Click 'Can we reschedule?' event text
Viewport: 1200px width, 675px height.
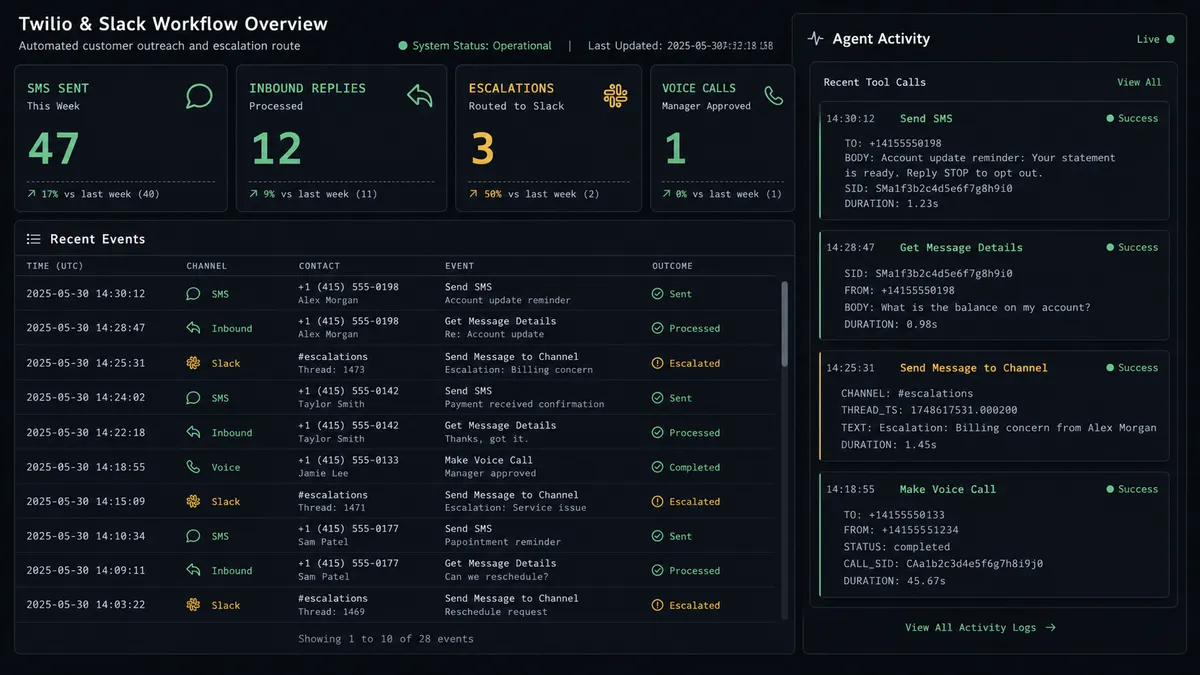coord(497,577)
